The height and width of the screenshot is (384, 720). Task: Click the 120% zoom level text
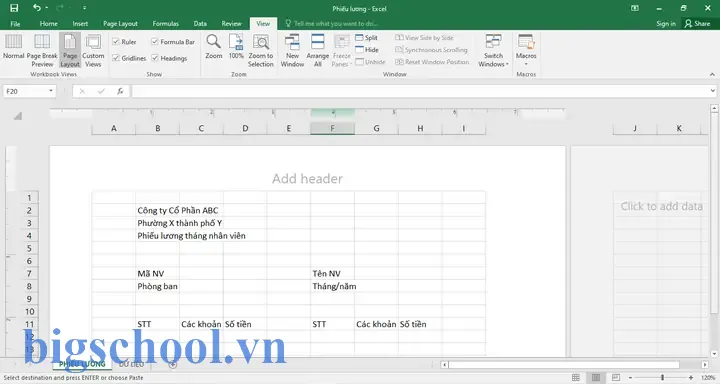(708, 377)
